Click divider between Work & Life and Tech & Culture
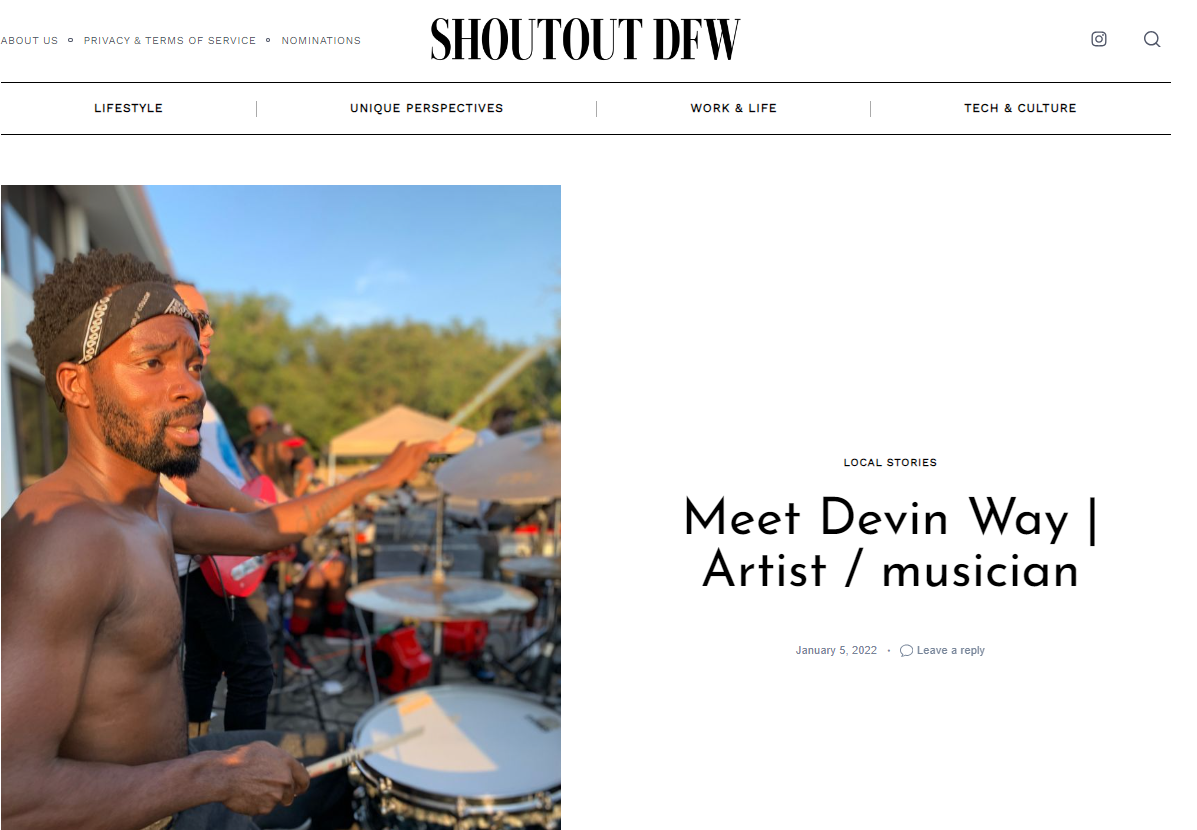 870,108
